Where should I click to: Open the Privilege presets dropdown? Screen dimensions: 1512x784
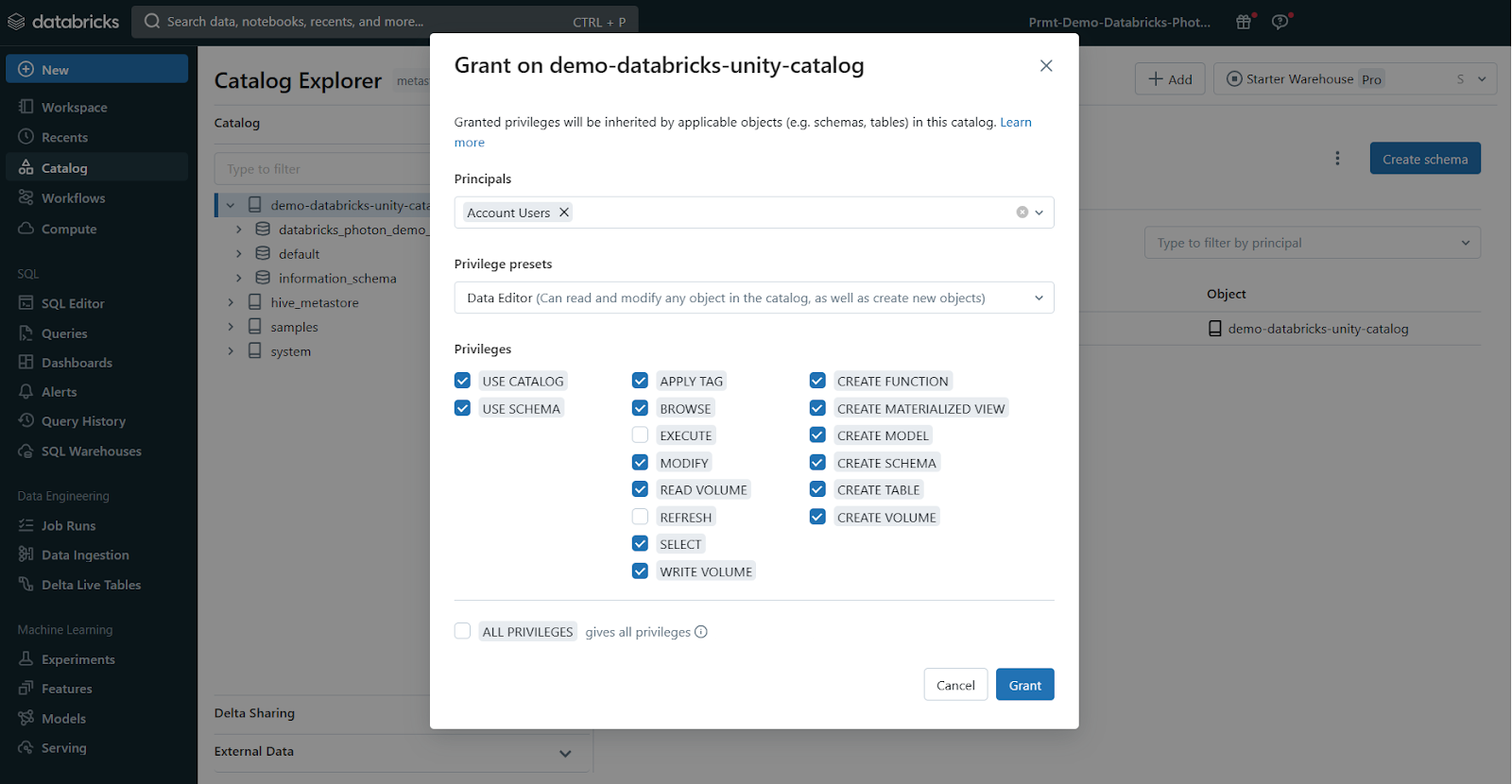754,298
